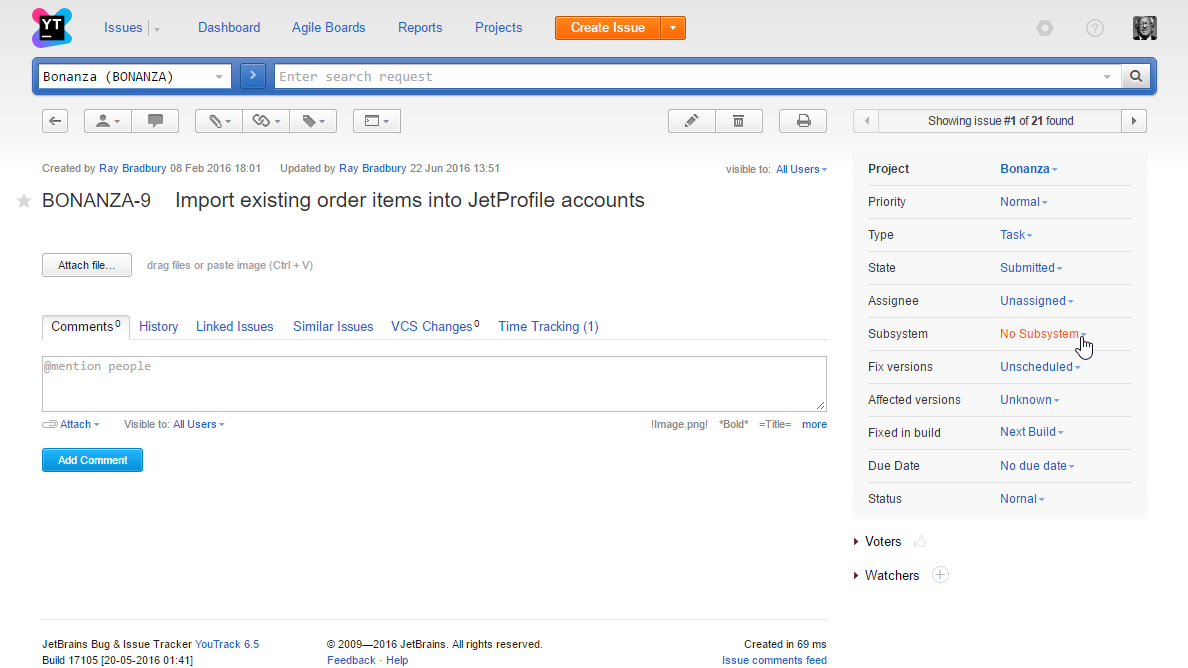Click the blue arrow next to project selector
This screenshot has width=1188, height=668.
tap(253, 76)
